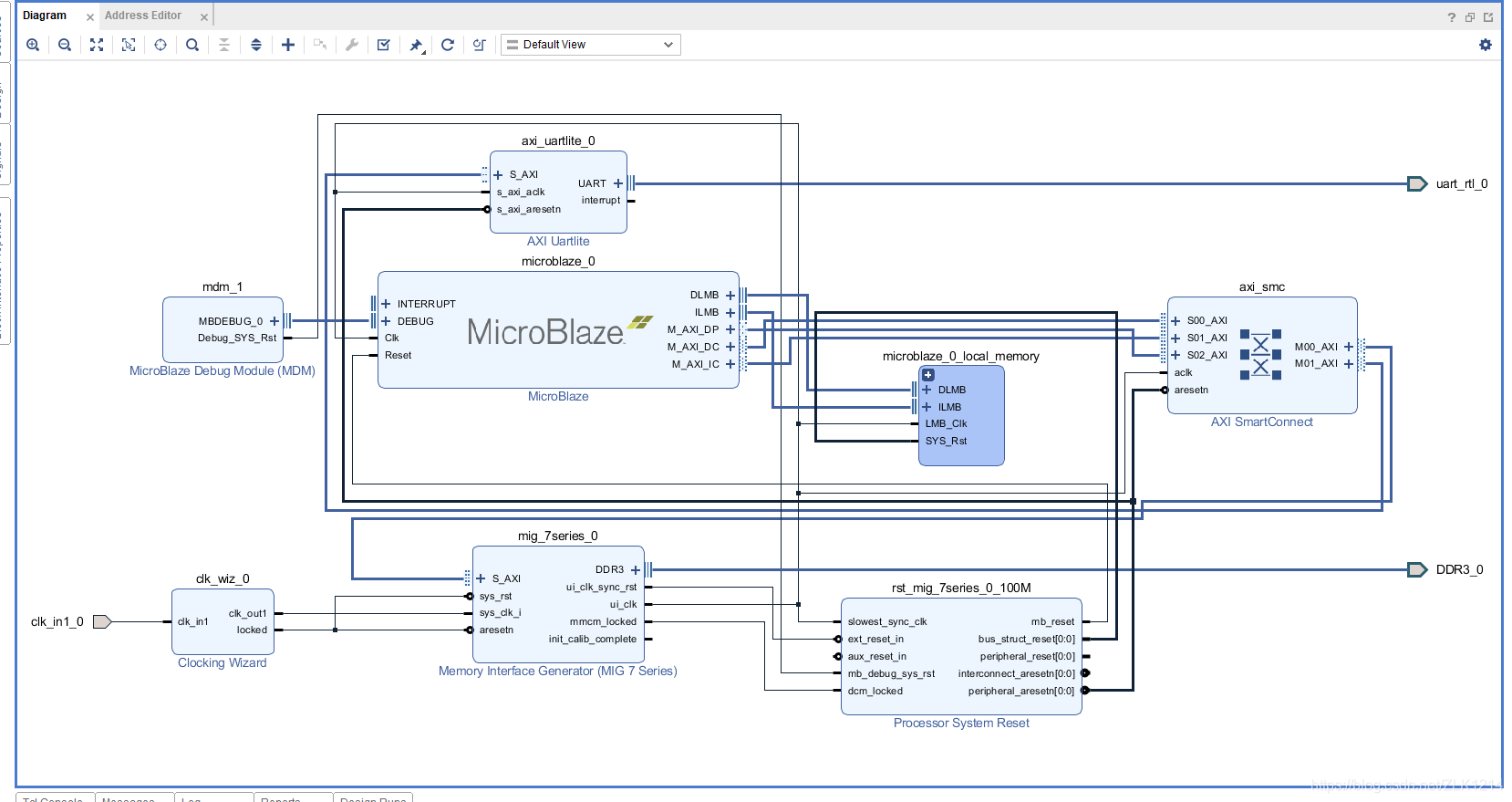Expand DEBUG interface on microblaze_0

[x=386, y=321]
